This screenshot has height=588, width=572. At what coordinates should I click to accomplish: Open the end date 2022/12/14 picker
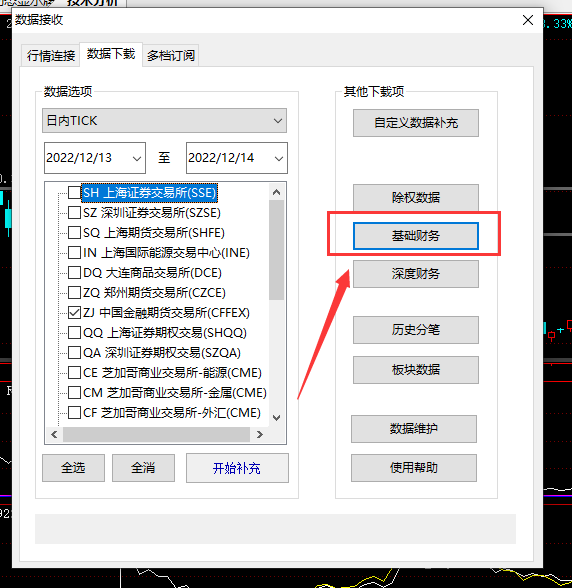(x=237, y=158)
